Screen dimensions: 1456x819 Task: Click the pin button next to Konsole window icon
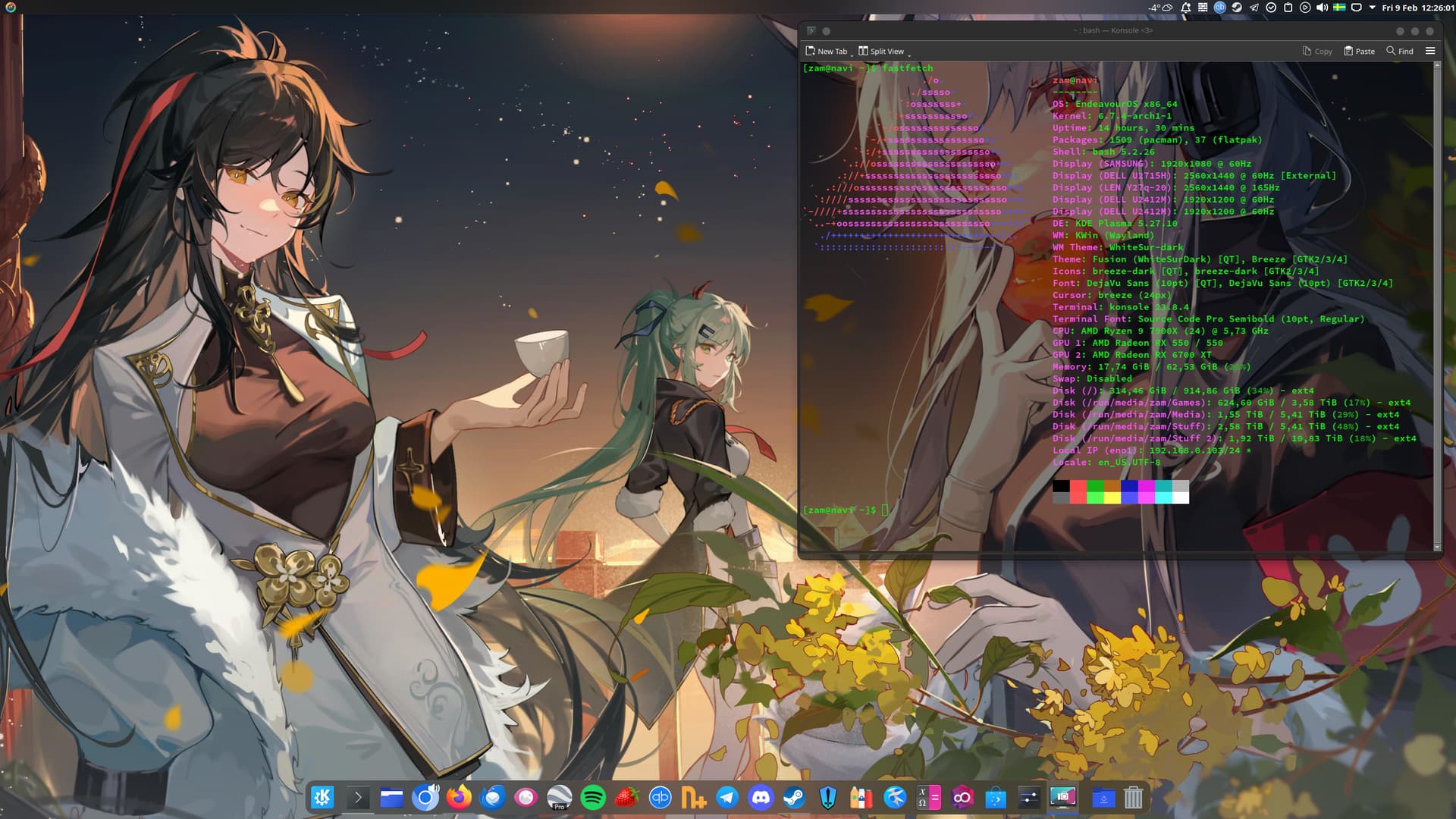[x=827, y=31]
